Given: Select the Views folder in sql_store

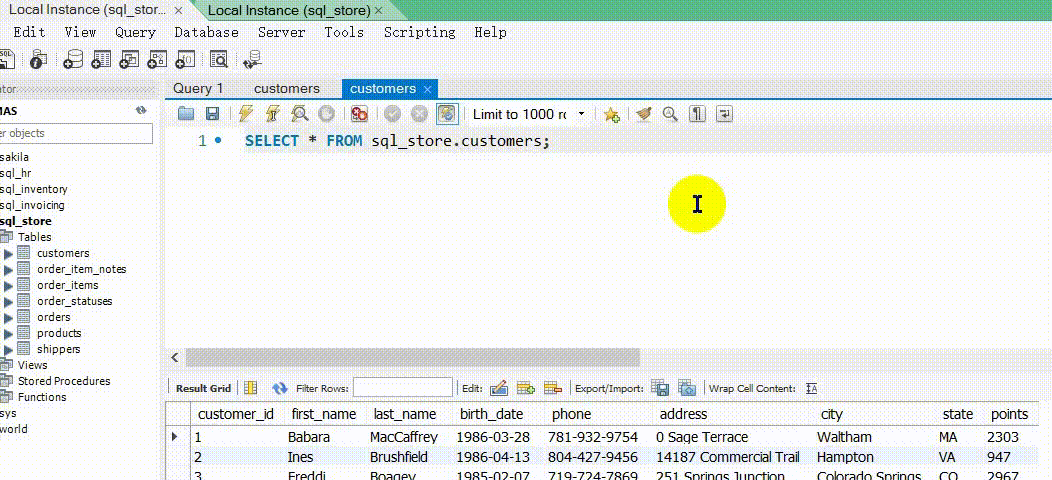Looking at the screenshot, I should coord(32,365).
